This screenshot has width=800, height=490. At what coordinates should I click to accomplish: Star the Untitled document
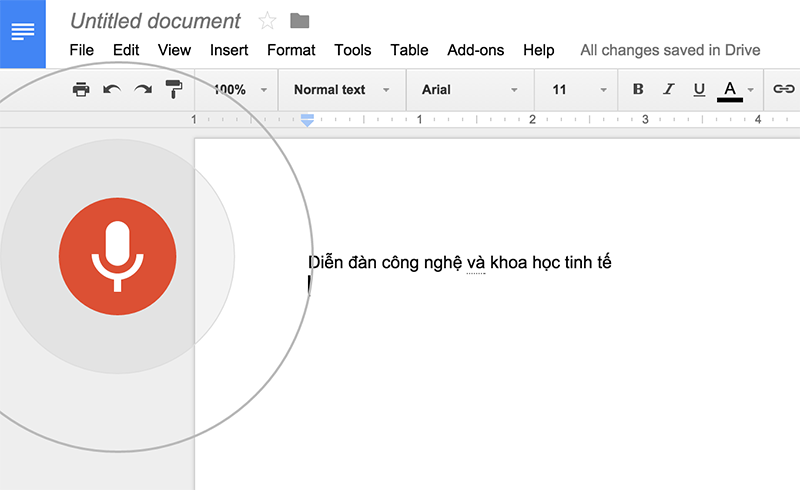point(267,21)
